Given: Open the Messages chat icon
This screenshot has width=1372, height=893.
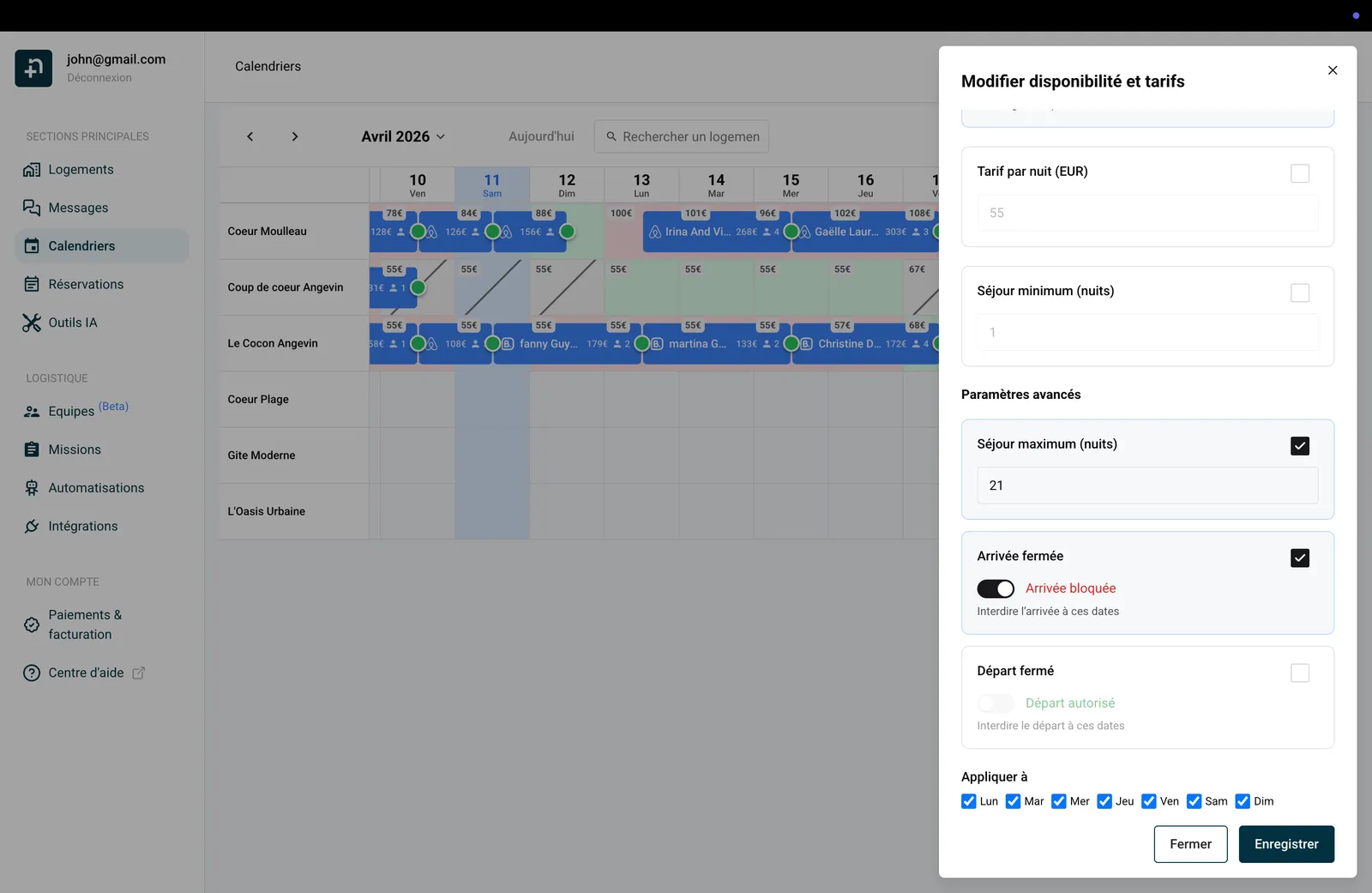Looking at the screenshot, I should pyautogui.click(x=32, y=208).
